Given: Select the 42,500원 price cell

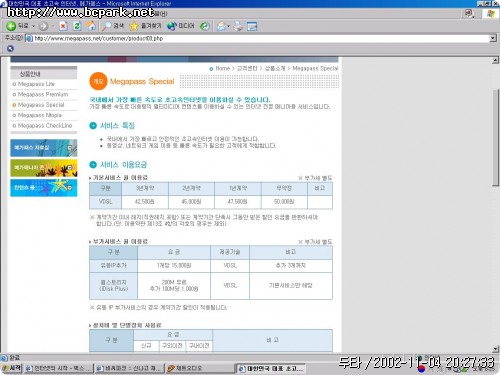Looking at the screenshot, I should pyautogui.click(x=145, y=202).
